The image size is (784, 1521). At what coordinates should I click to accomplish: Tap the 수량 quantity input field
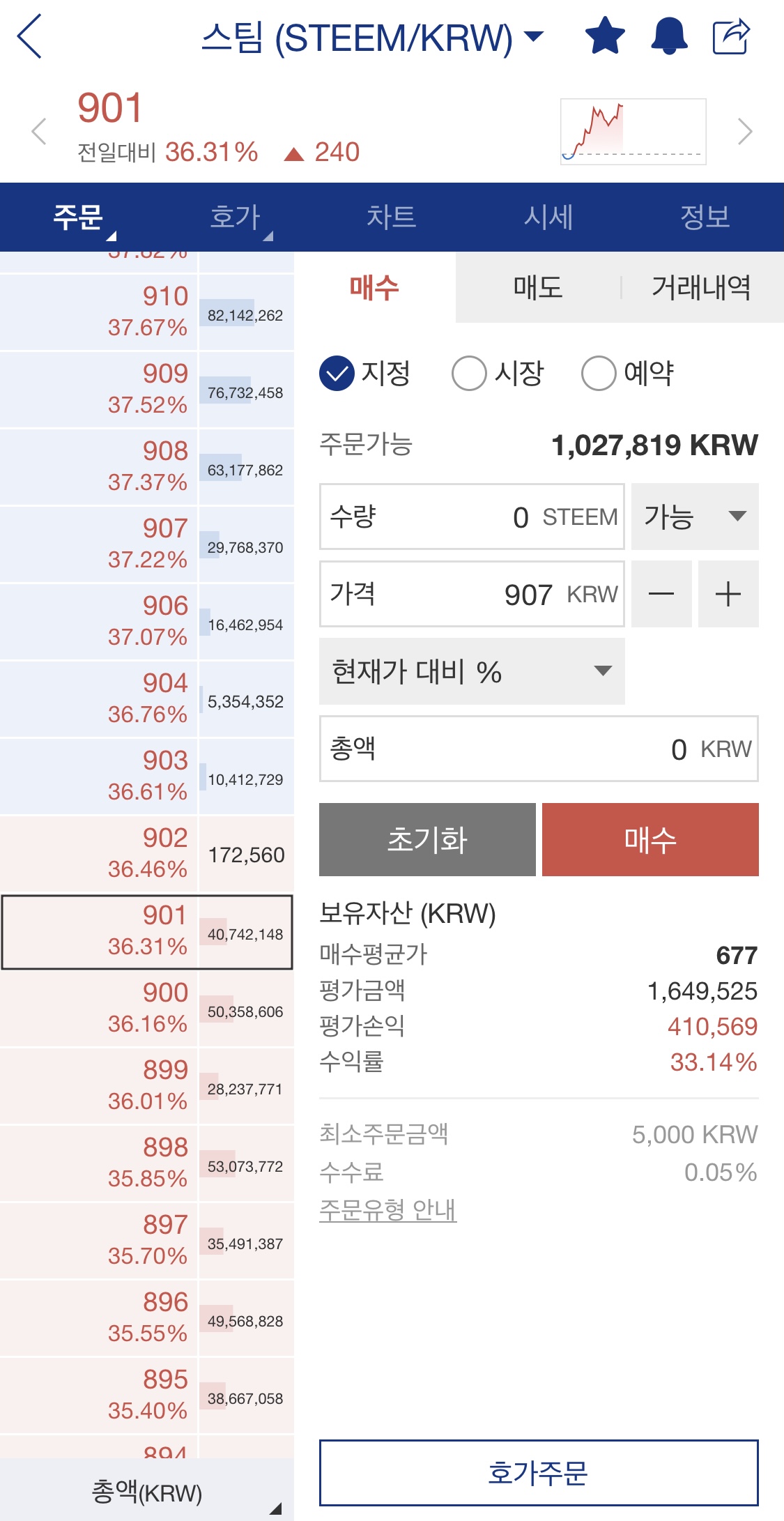pos(472,517)
